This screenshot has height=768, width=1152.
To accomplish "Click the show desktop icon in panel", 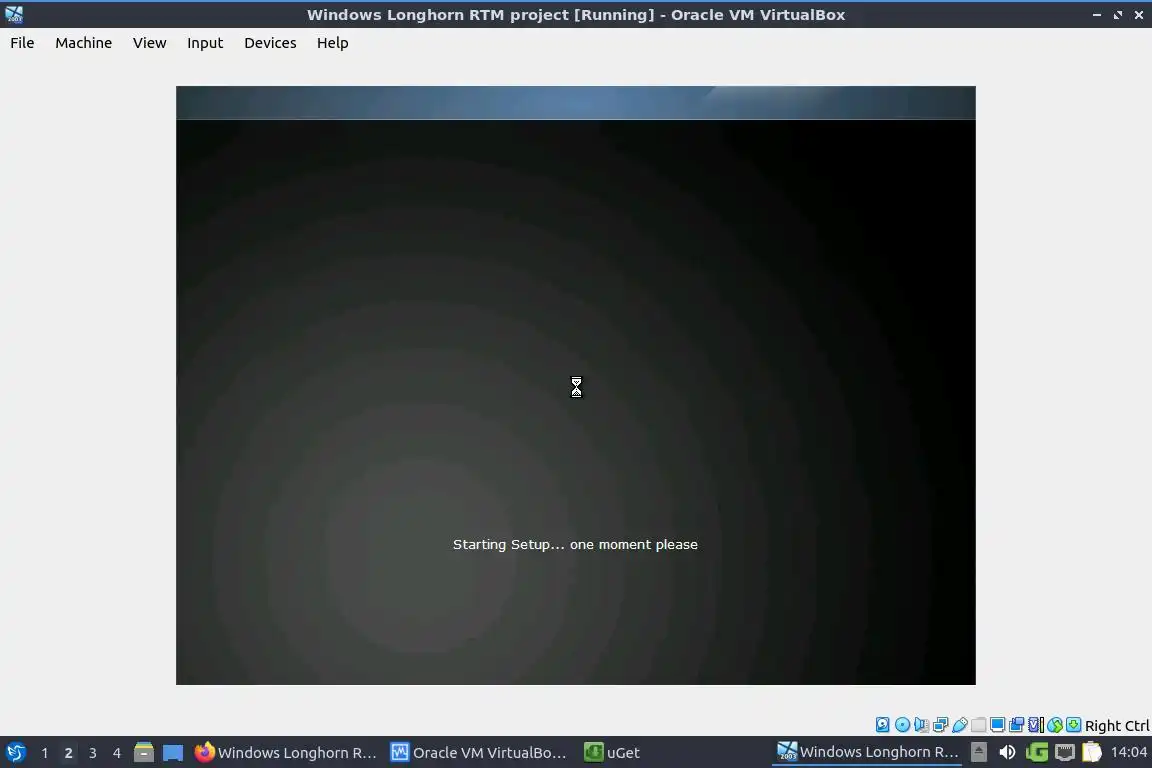I will (173, 753).
